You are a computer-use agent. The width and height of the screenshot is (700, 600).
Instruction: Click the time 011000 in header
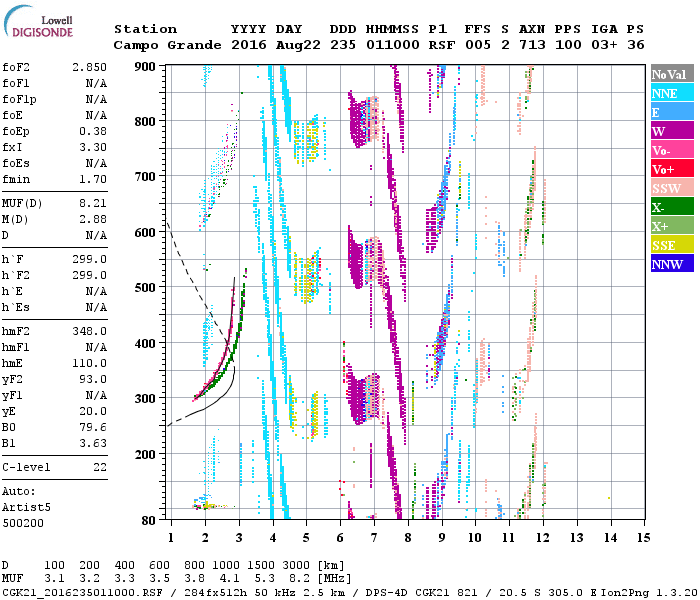[x=393, y=45]
